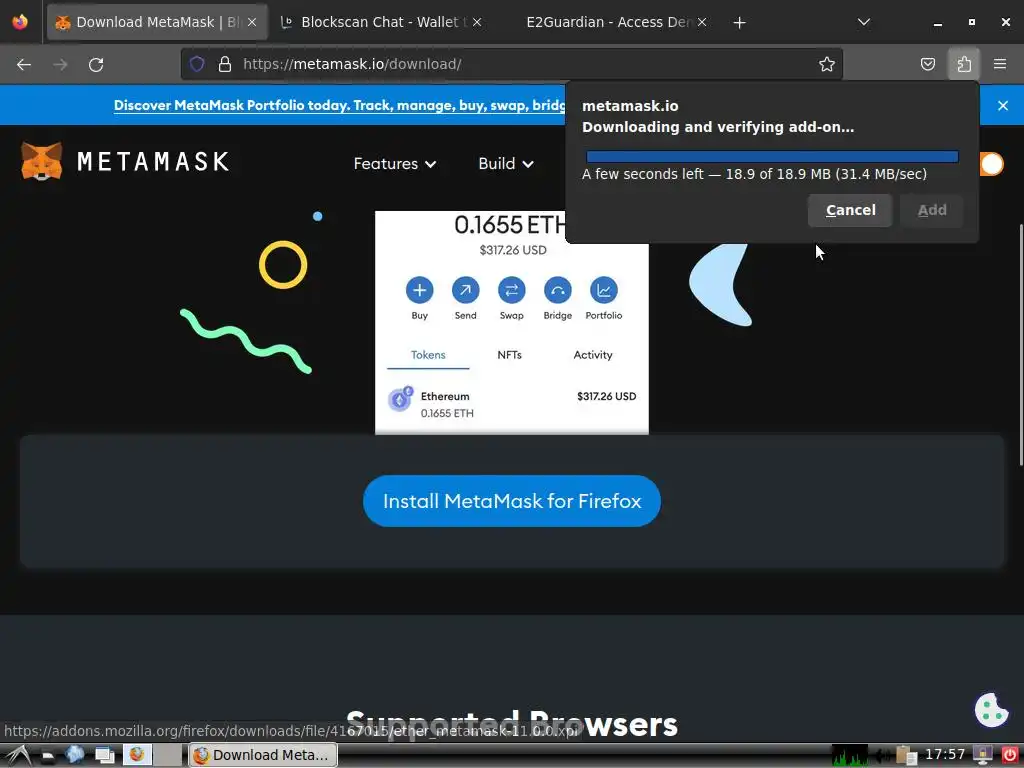This screenshot has height=768, width=1024.
Task: Click the wallet preview screenshot thumbnail balance
Action: 509,225
